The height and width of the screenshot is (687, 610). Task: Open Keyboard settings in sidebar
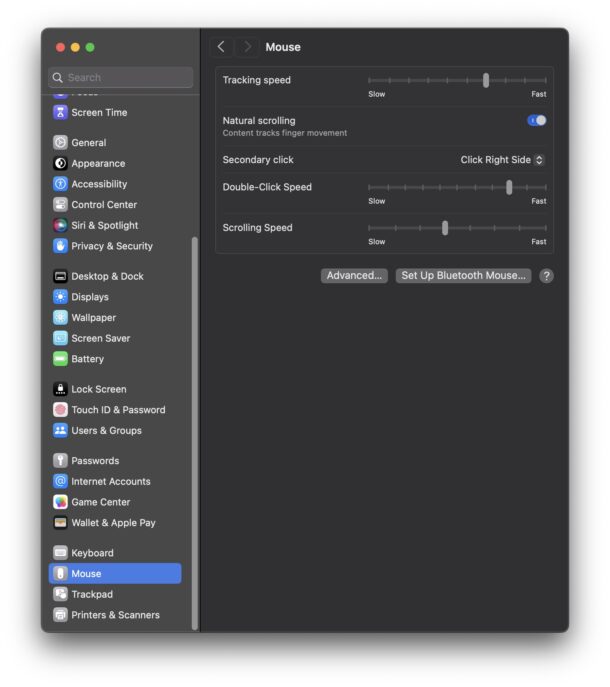(x=92, y=553)
